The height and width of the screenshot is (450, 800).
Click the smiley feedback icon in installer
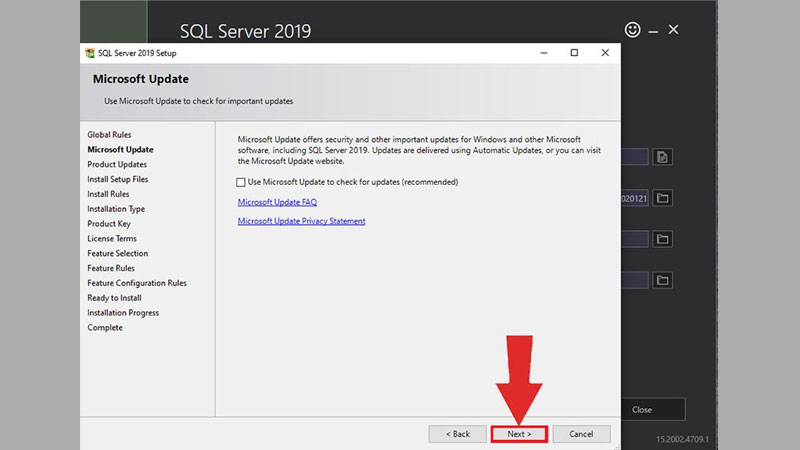[x=633, y=30]
